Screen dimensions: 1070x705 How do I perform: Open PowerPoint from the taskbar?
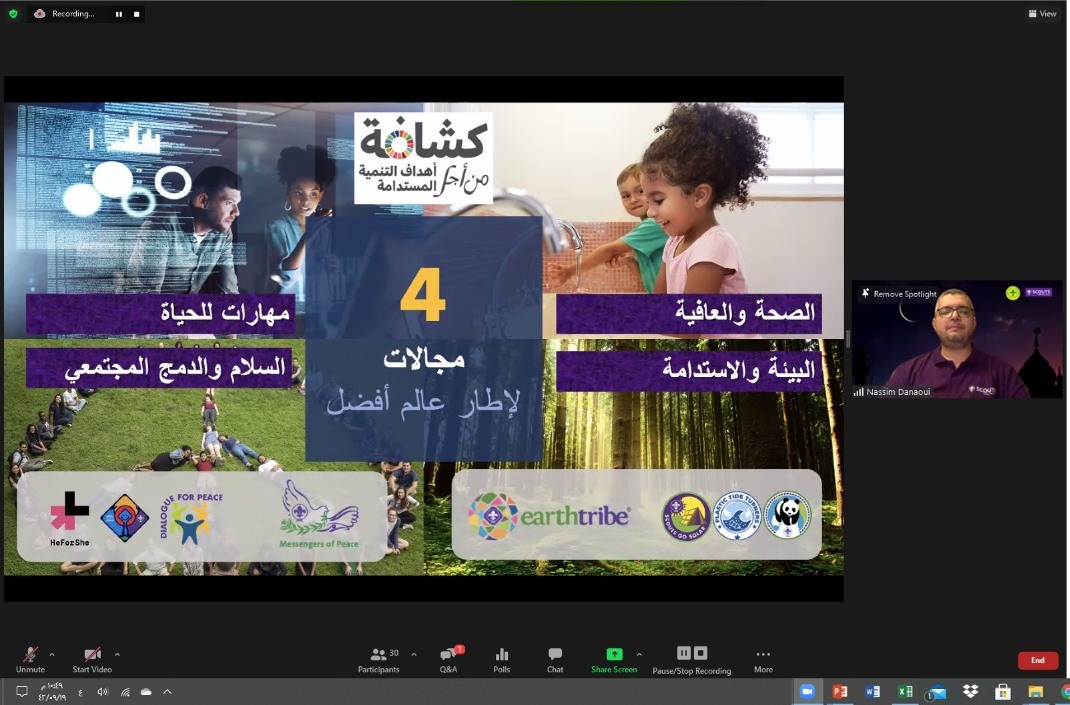click(840, 691)
